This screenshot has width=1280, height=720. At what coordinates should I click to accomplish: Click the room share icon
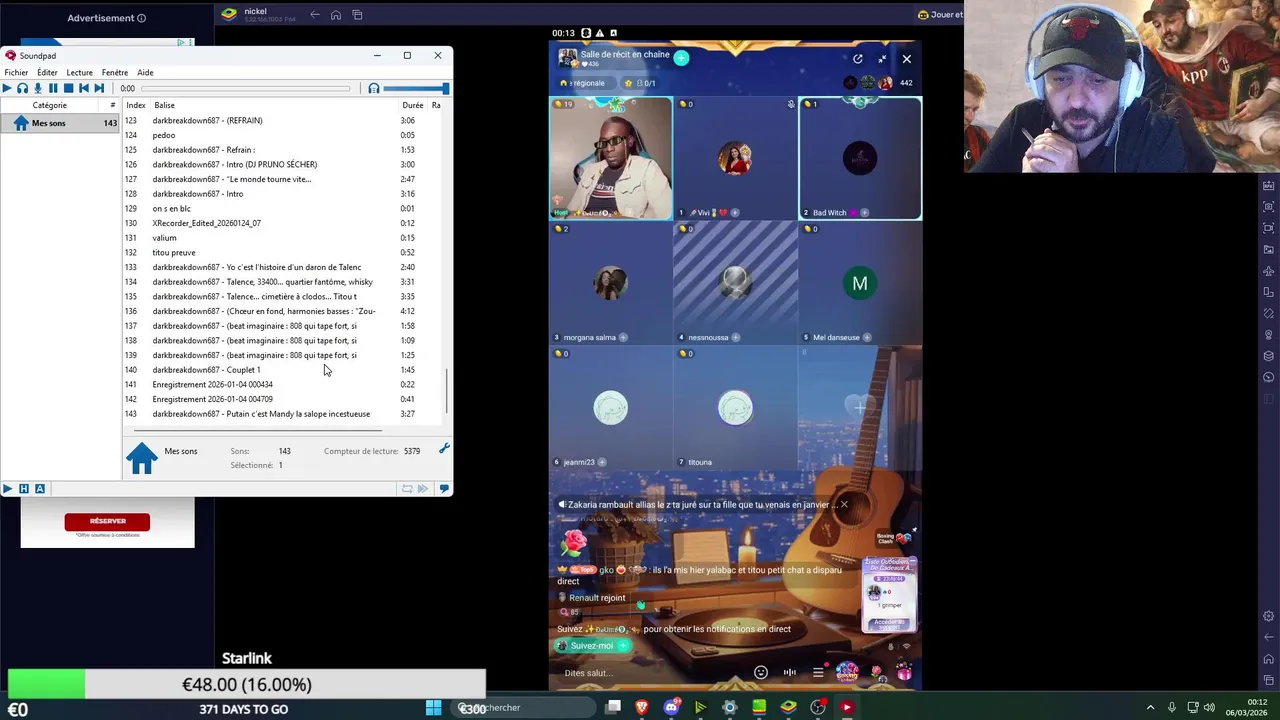click(858, 59)
